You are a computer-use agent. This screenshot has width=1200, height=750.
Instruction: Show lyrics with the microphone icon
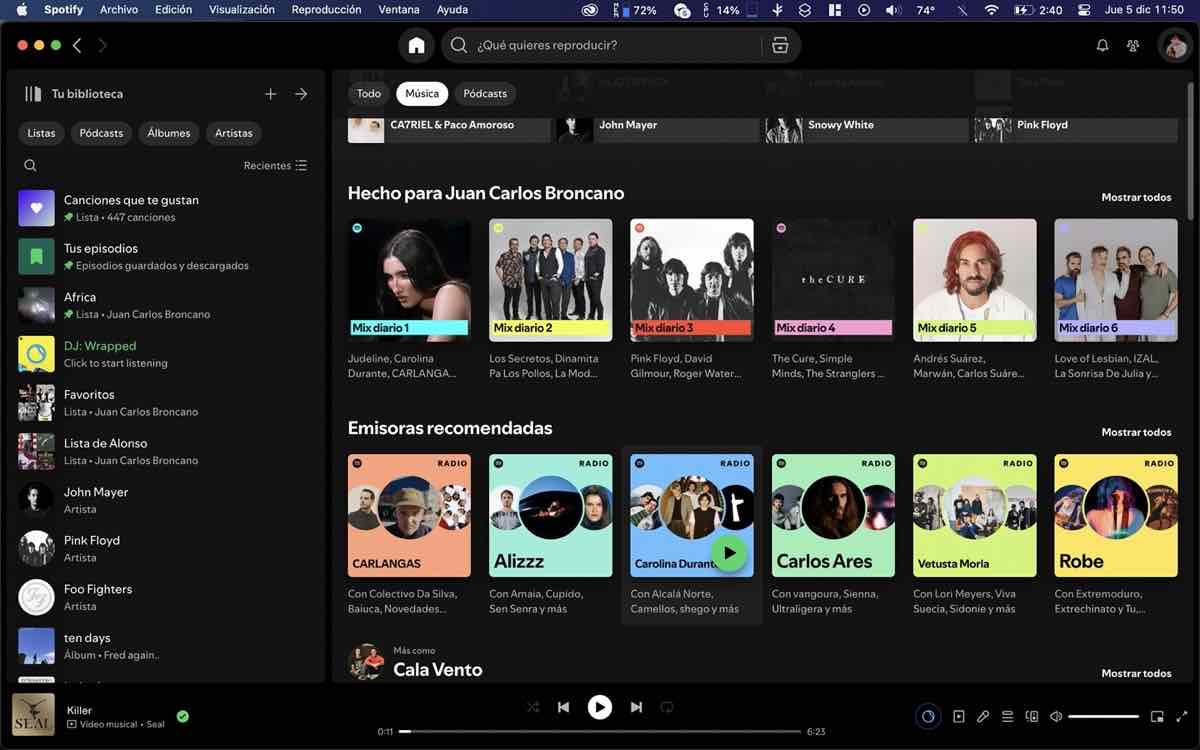pyautogui.click(x=983, y=716)
